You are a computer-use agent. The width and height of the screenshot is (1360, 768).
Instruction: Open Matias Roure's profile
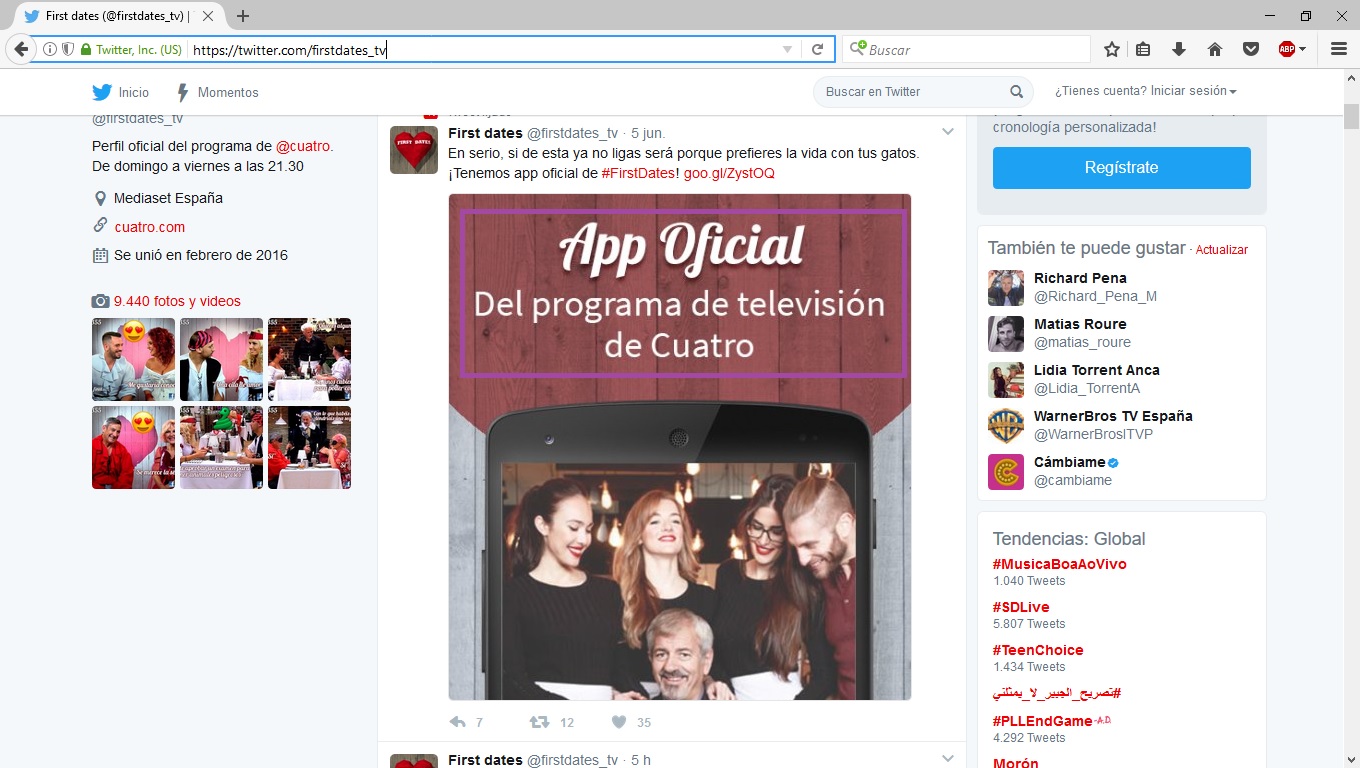[x=1080, y=324]
